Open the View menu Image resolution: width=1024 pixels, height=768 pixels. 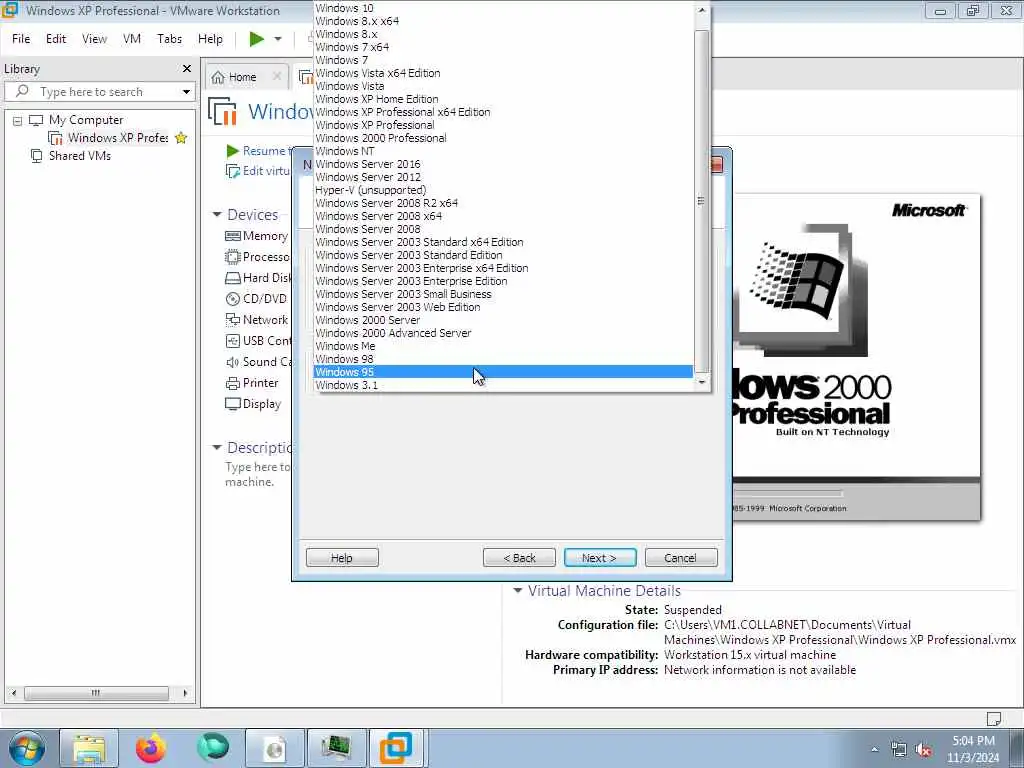coord(95,39)
